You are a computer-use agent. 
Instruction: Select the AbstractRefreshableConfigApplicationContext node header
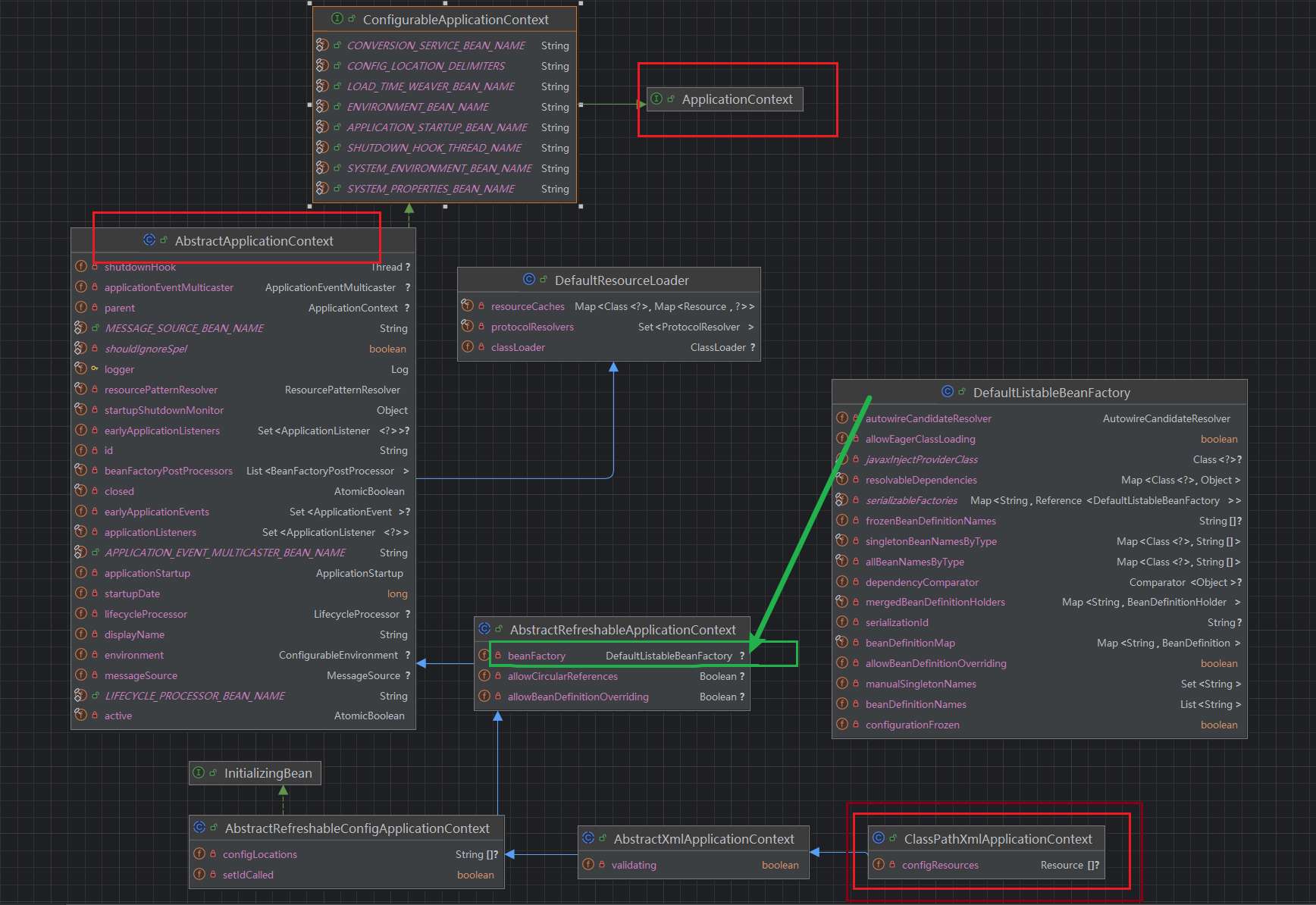click(356, 828)
